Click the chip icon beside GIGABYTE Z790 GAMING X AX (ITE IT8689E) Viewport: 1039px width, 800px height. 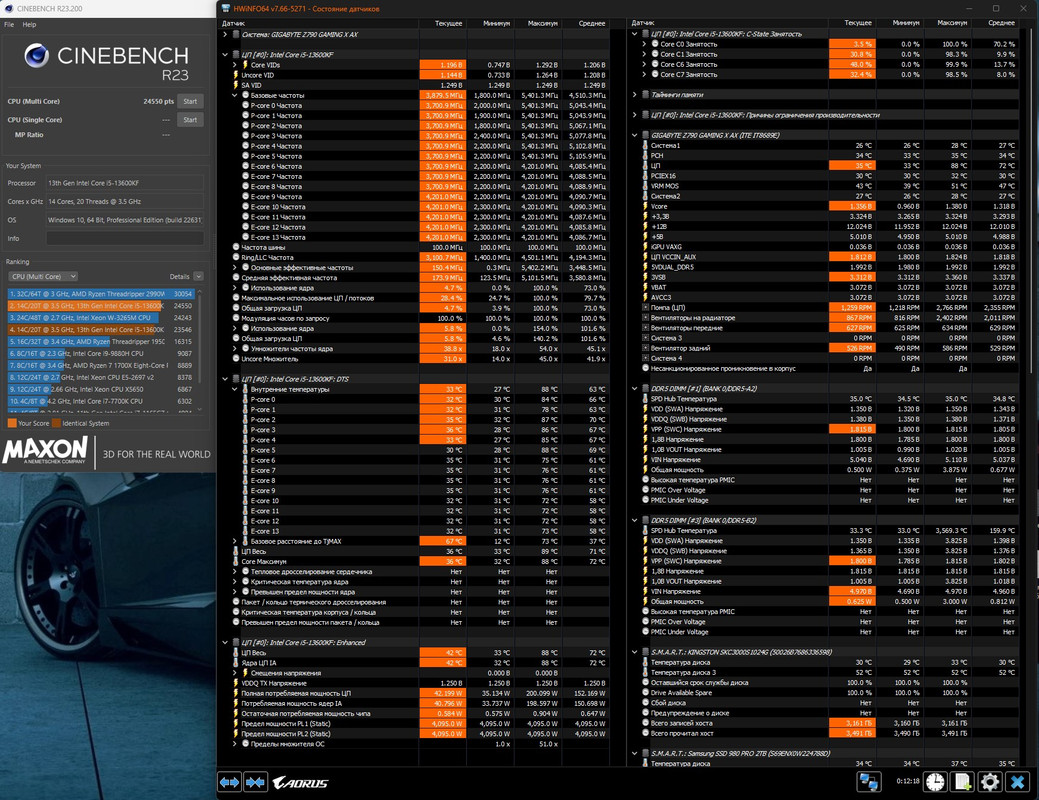point(645,135)
